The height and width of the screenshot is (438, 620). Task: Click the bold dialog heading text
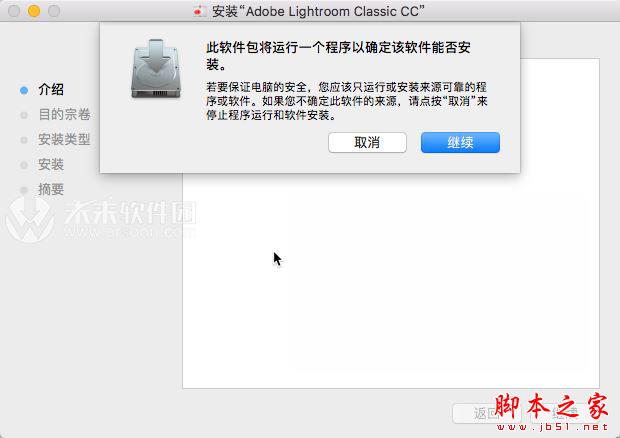click(338, 56)
